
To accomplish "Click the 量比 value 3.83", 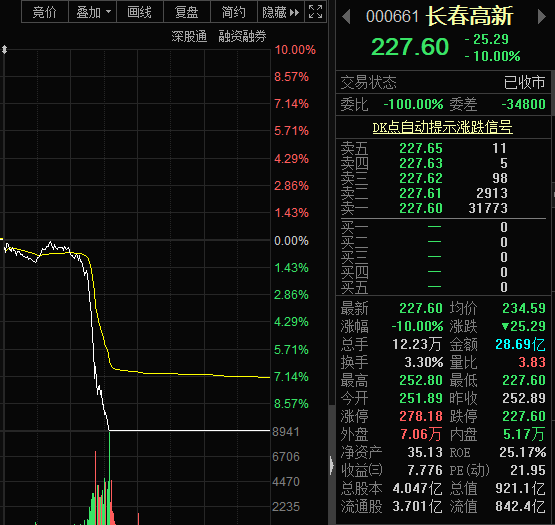I will [532, 363].
